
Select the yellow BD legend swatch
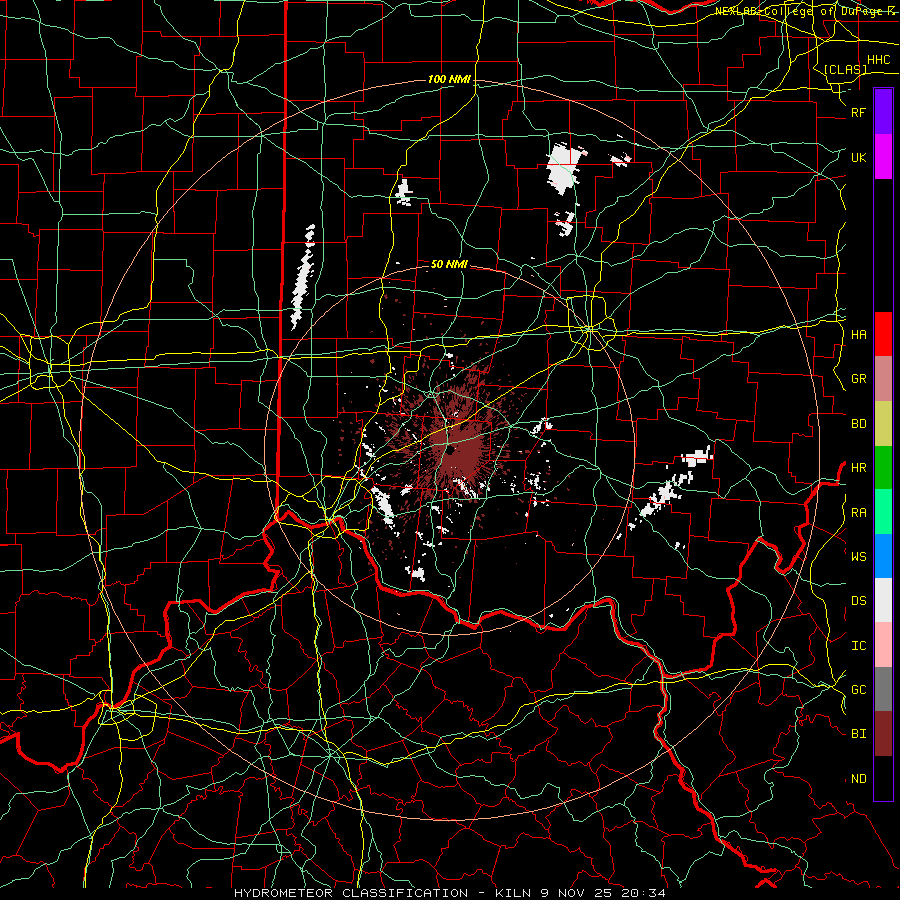[883, 423]
